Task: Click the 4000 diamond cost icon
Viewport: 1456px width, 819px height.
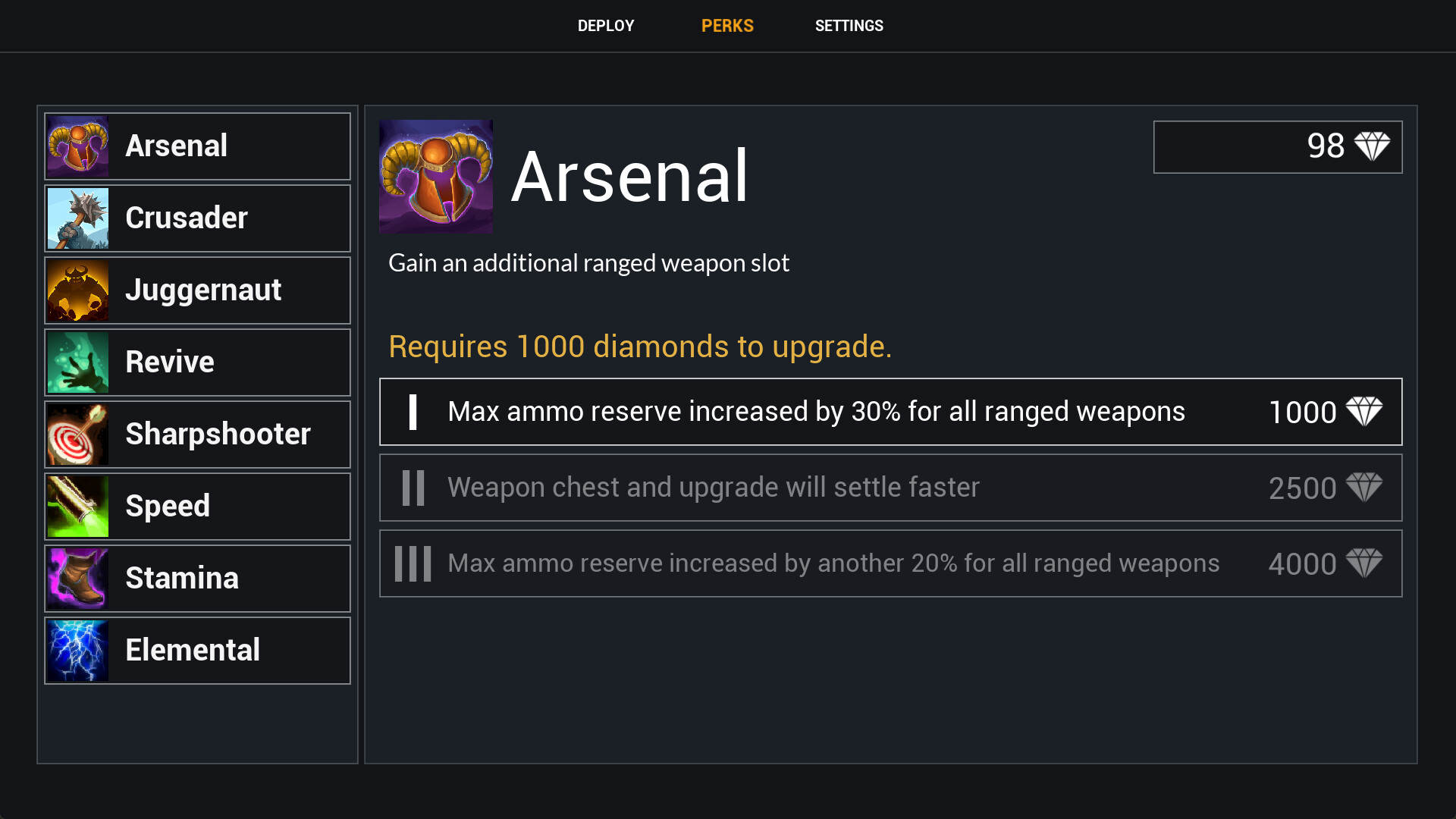Action: click(x=1364, y=563)
